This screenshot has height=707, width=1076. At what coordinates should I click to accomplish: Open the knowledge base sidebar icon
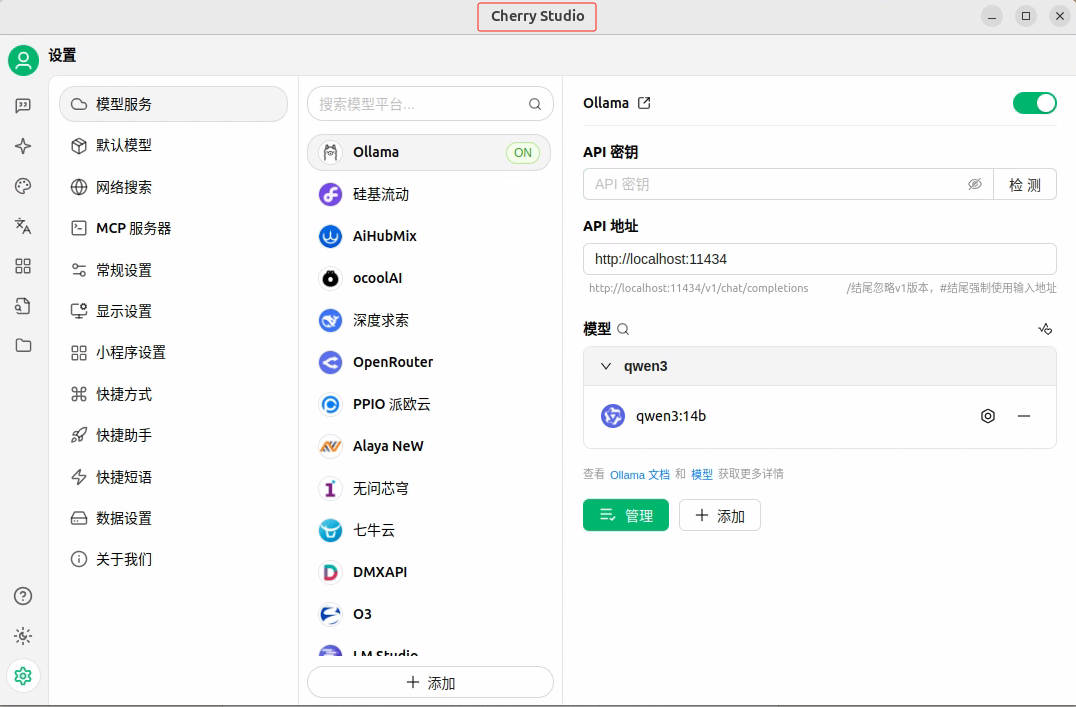coord(23,305)
